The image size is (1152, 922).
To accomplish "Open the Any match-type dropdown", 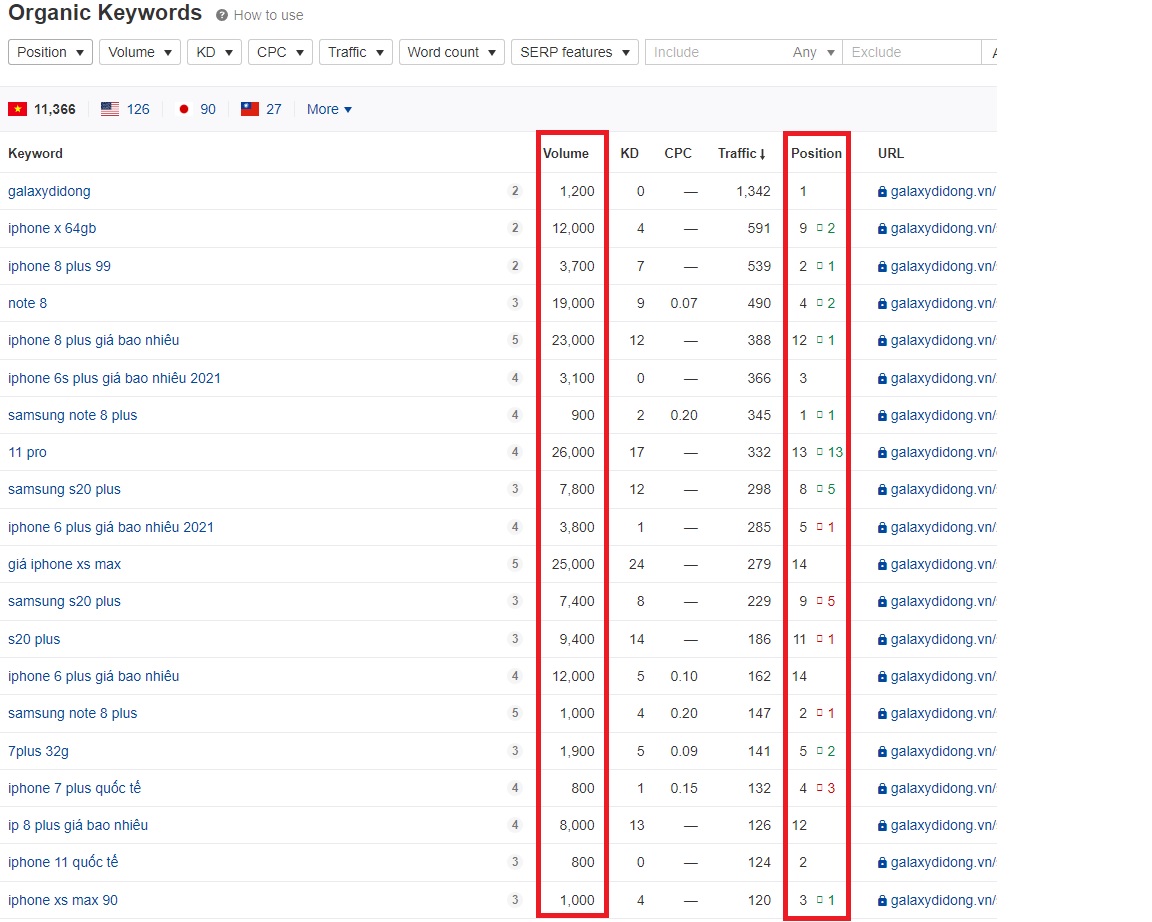I will [814, 52].
